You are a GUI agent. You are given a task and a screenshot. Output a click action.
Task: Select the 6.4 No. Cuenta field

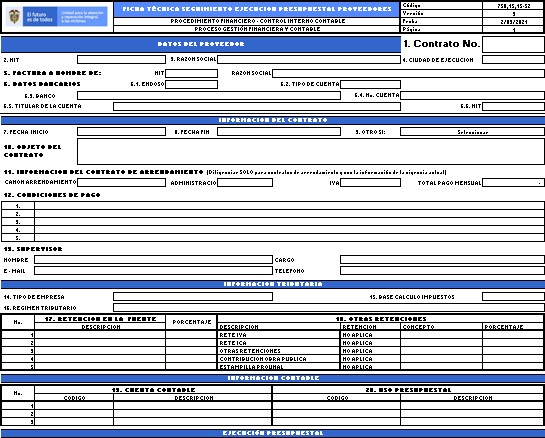(472, 95)
